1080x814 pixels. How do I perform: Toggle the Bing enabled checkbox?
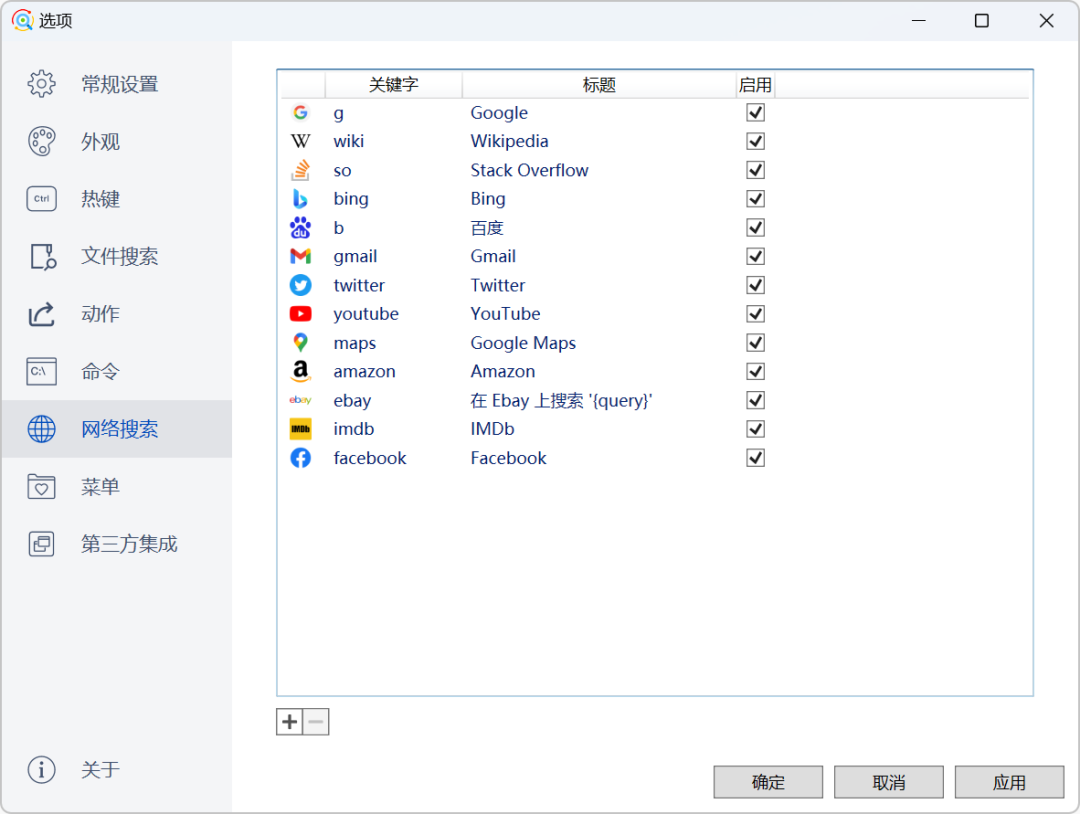756,199
